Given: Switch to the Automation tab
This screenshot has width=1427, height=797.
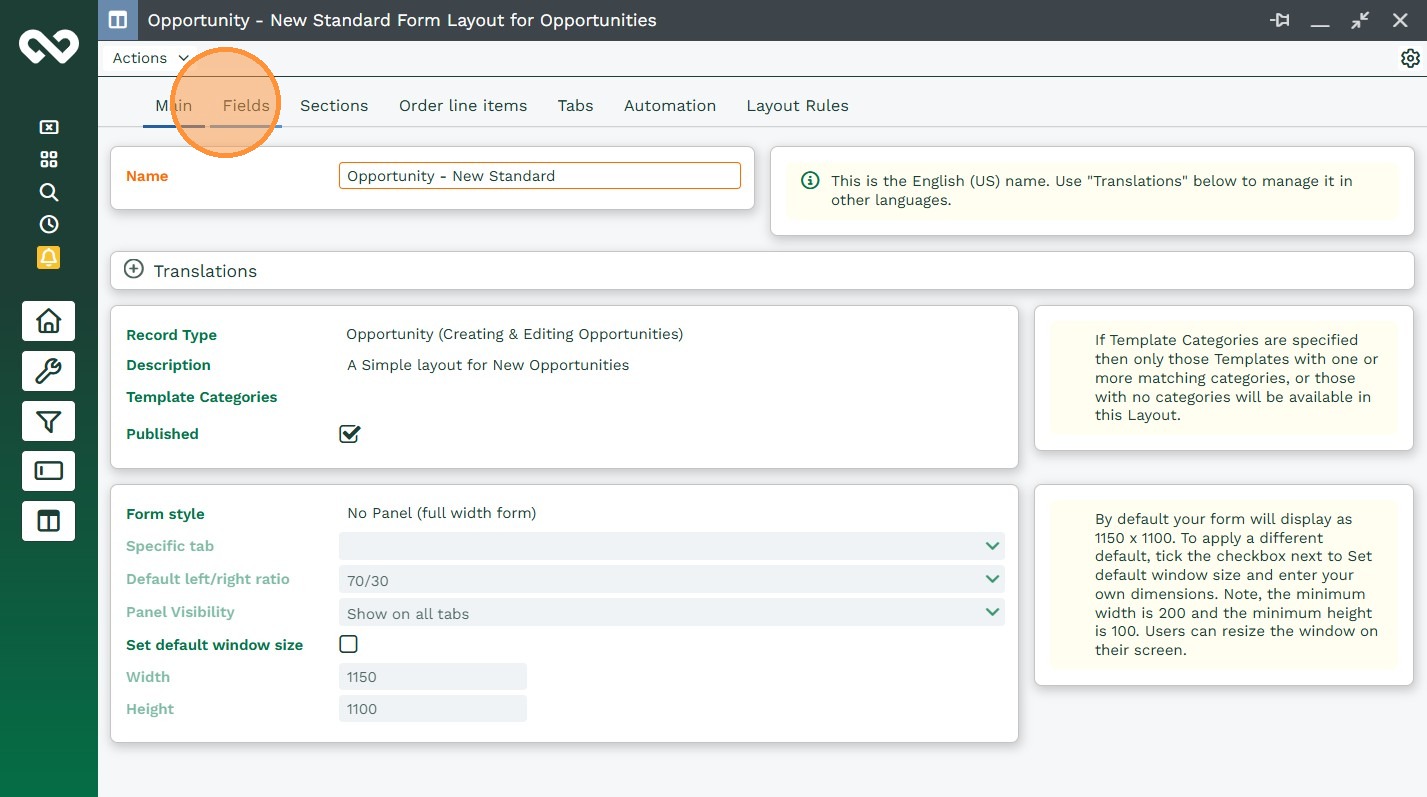Looking at the screenshot, I should pyautogui.click(x=669, y=106).
